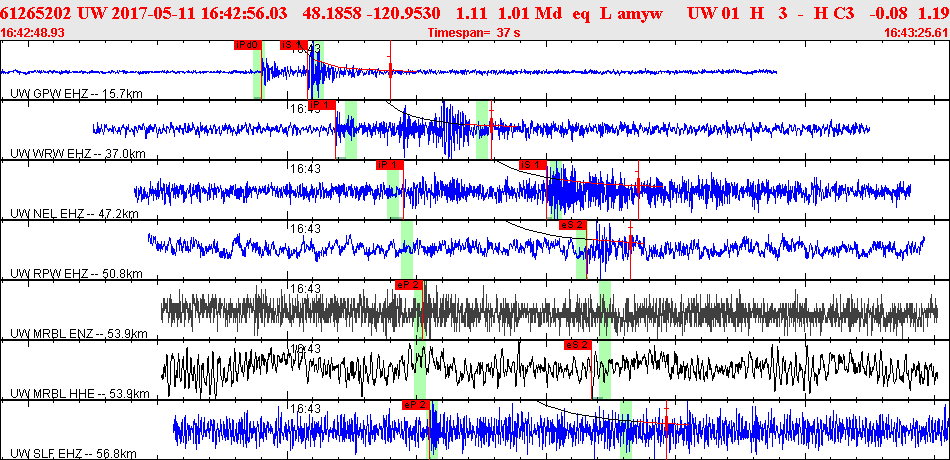This screenshot has width=950, height=460.
Task: Select the iPd0 pick flag on GPW trace
Action: [x=247, y=44]
